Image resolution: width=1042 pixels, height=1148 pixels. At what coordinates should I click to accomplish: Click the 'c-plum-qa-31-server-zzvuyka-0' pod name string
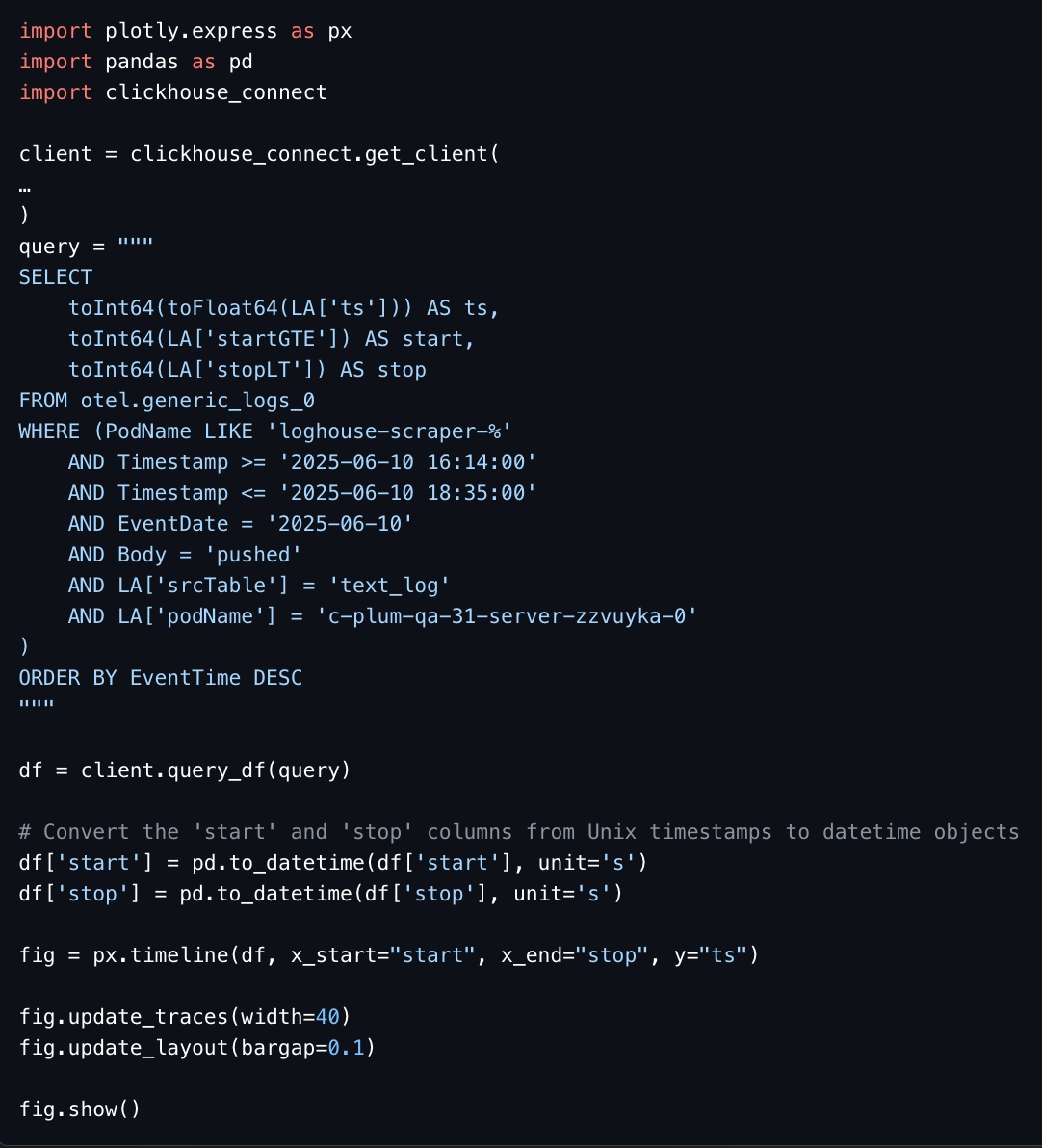coord(506,615)
